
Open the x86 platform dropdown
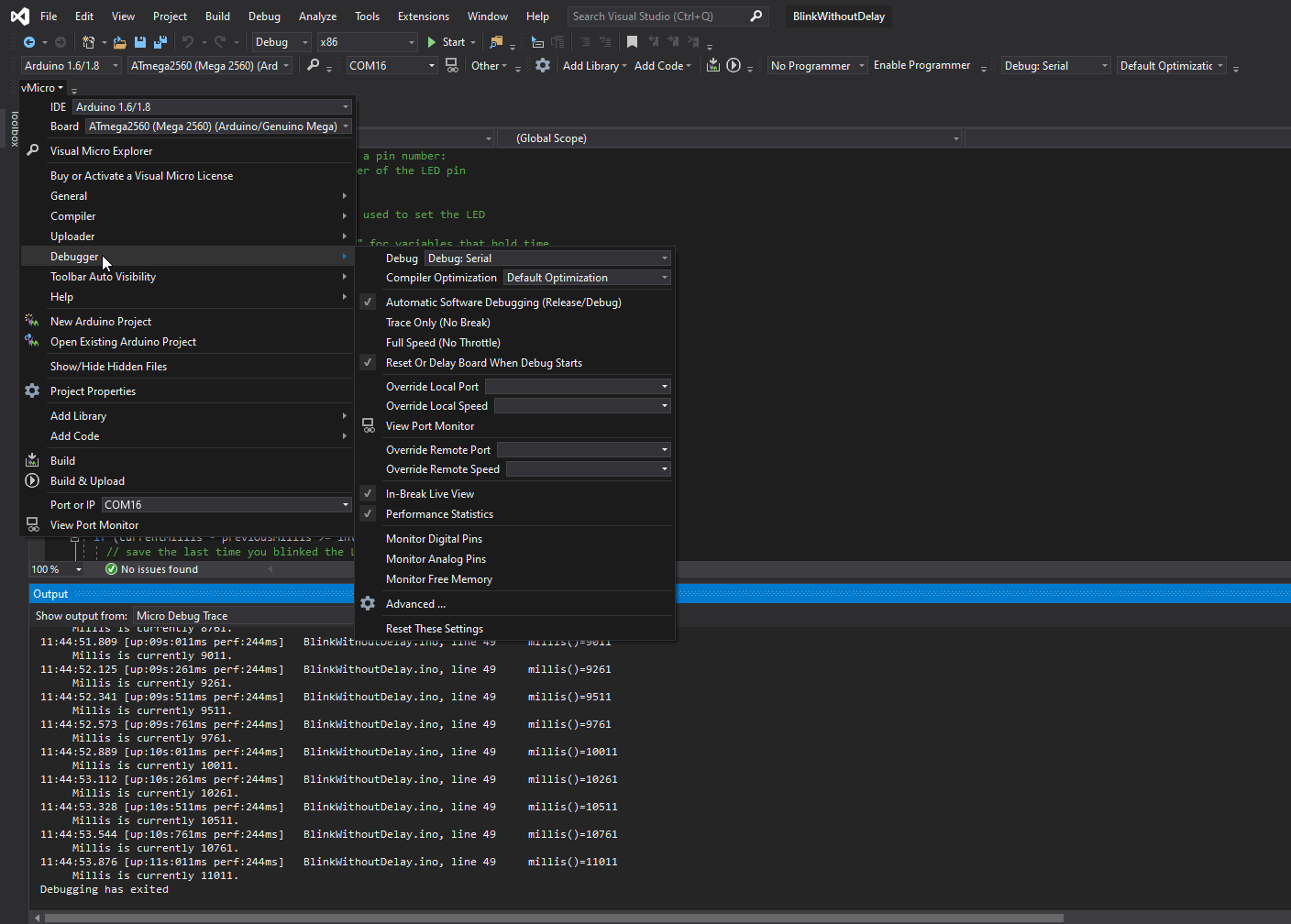click(x=367, y=42)
